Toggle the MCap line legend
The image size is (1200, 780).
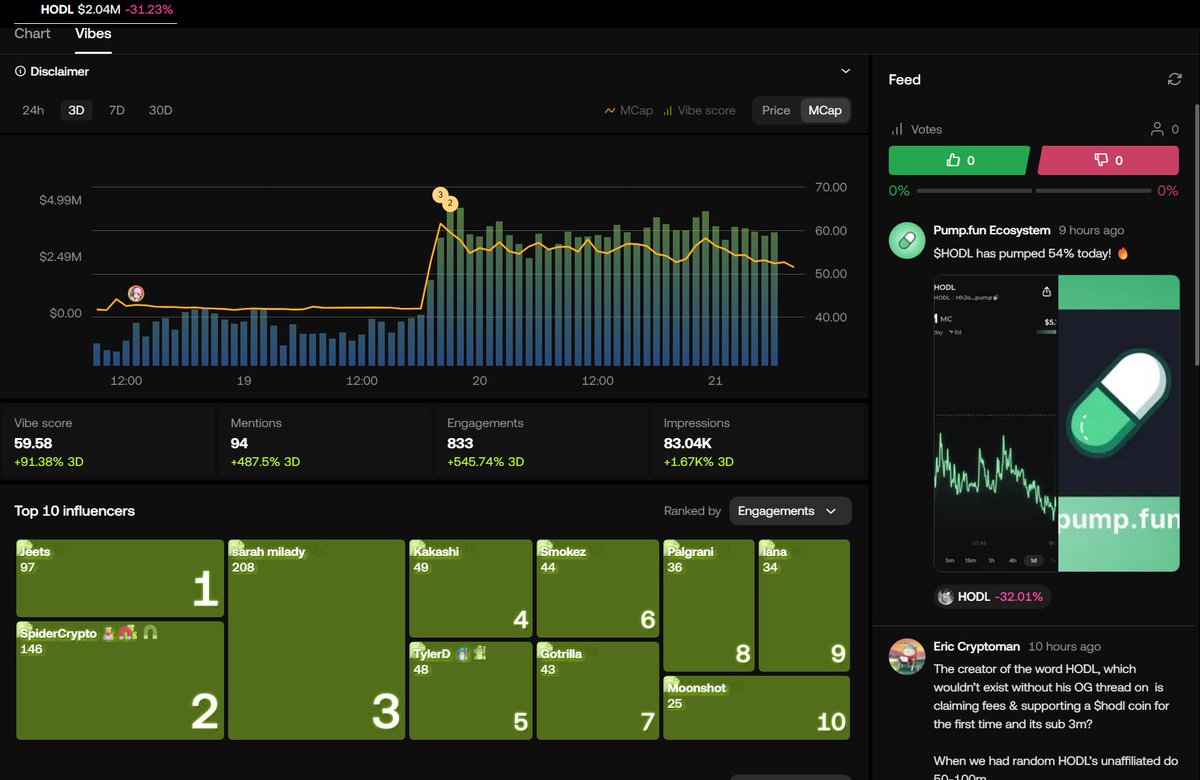pyautogui.click(x=628, y=111)
